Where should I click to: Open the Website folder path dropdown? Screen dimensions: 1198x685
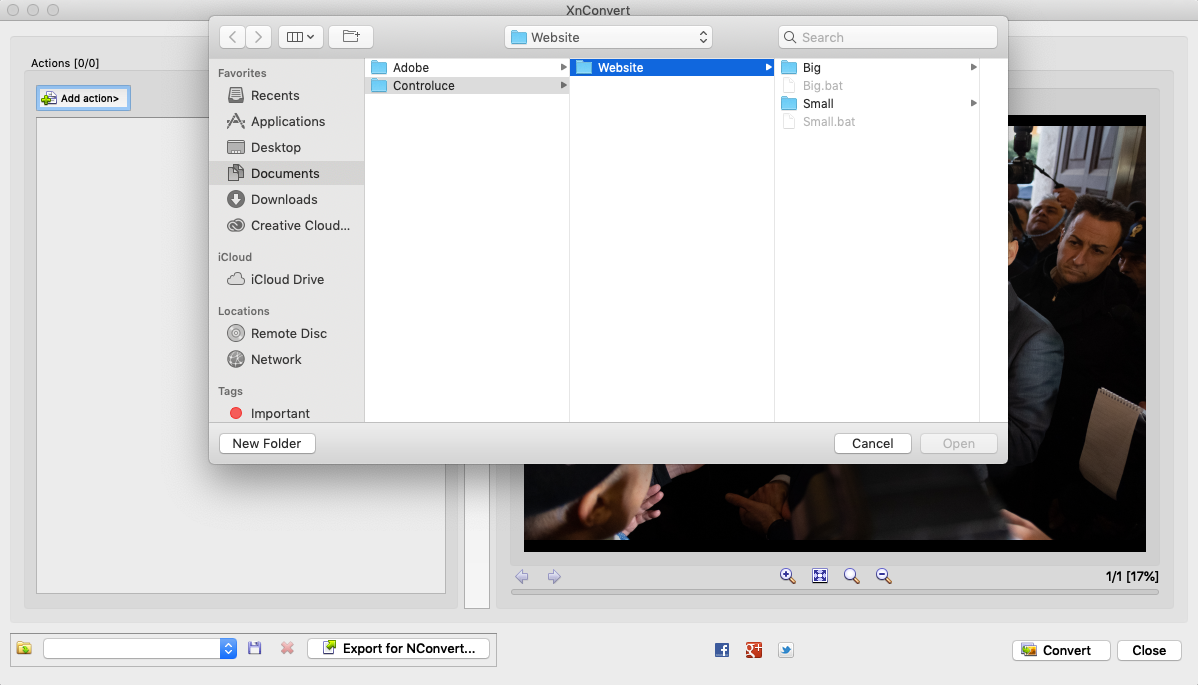608,37
